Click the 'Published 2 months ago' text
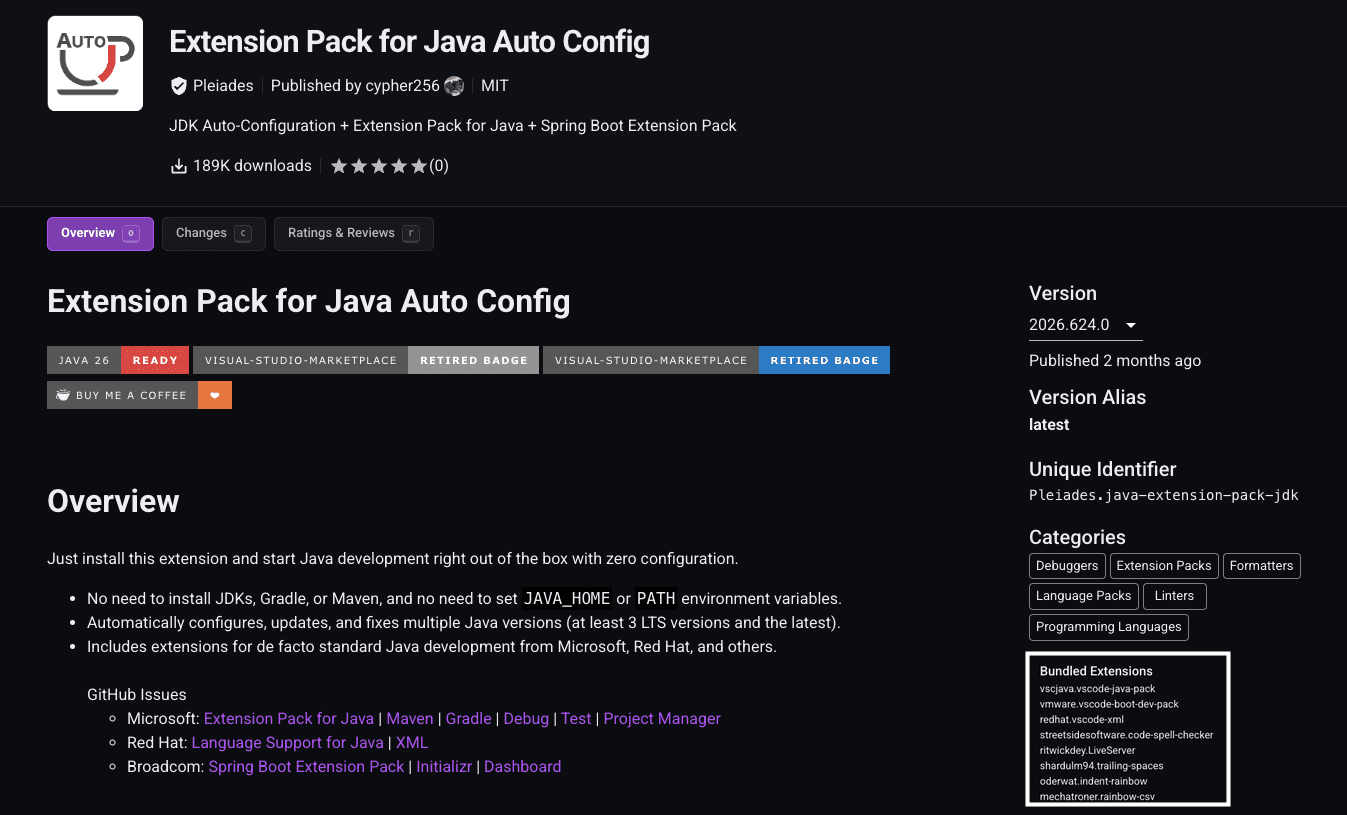The height and width of the screenshot is (815, 1347). click(x=1115, y=361)
